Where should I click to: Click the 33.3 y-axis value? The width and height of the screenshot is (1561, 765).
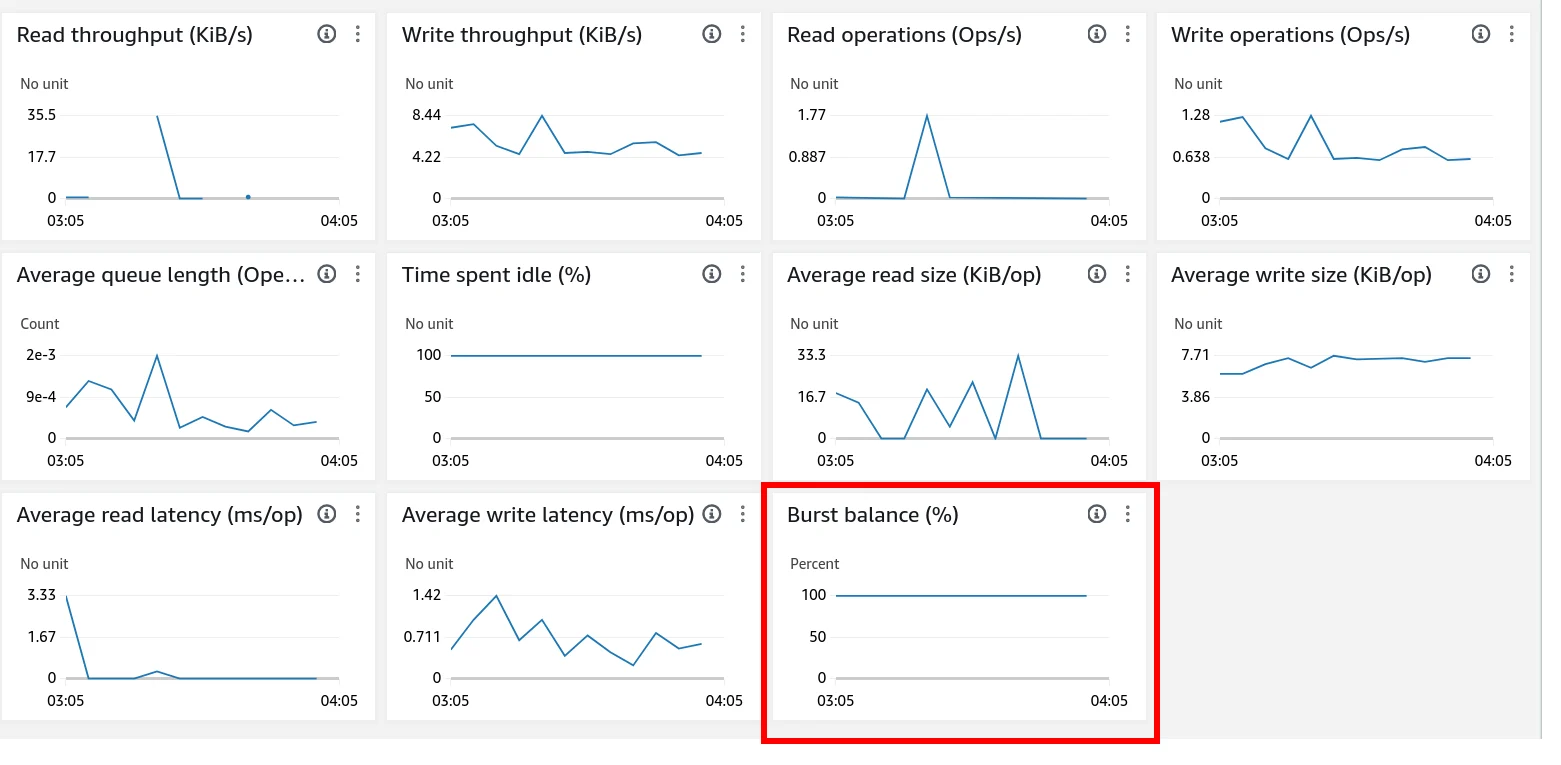pyautogui.click(x=810, y=355)
